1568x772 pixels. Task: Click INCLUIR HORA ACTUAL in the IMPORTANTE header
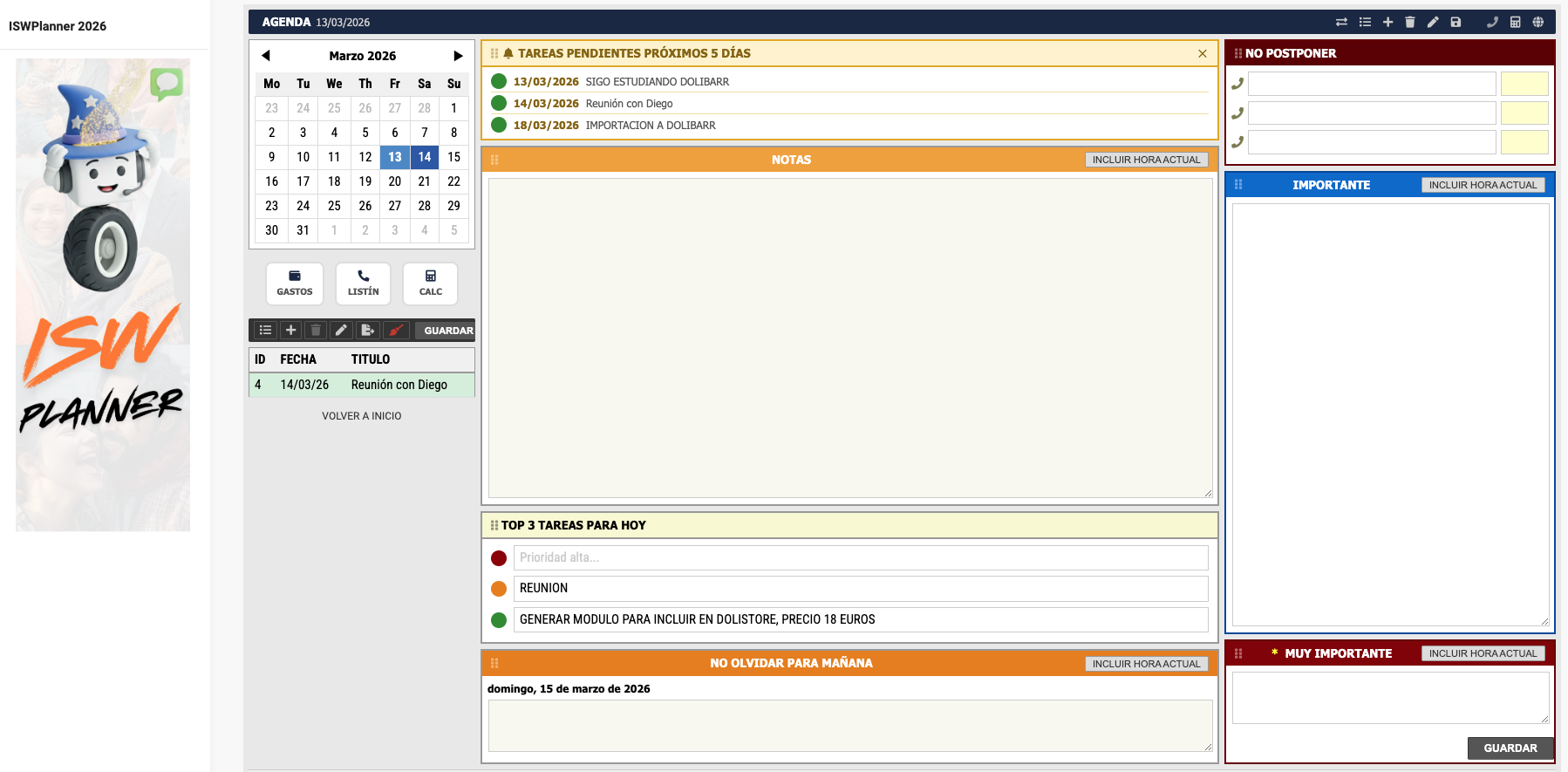click(x=1483, y=185)
